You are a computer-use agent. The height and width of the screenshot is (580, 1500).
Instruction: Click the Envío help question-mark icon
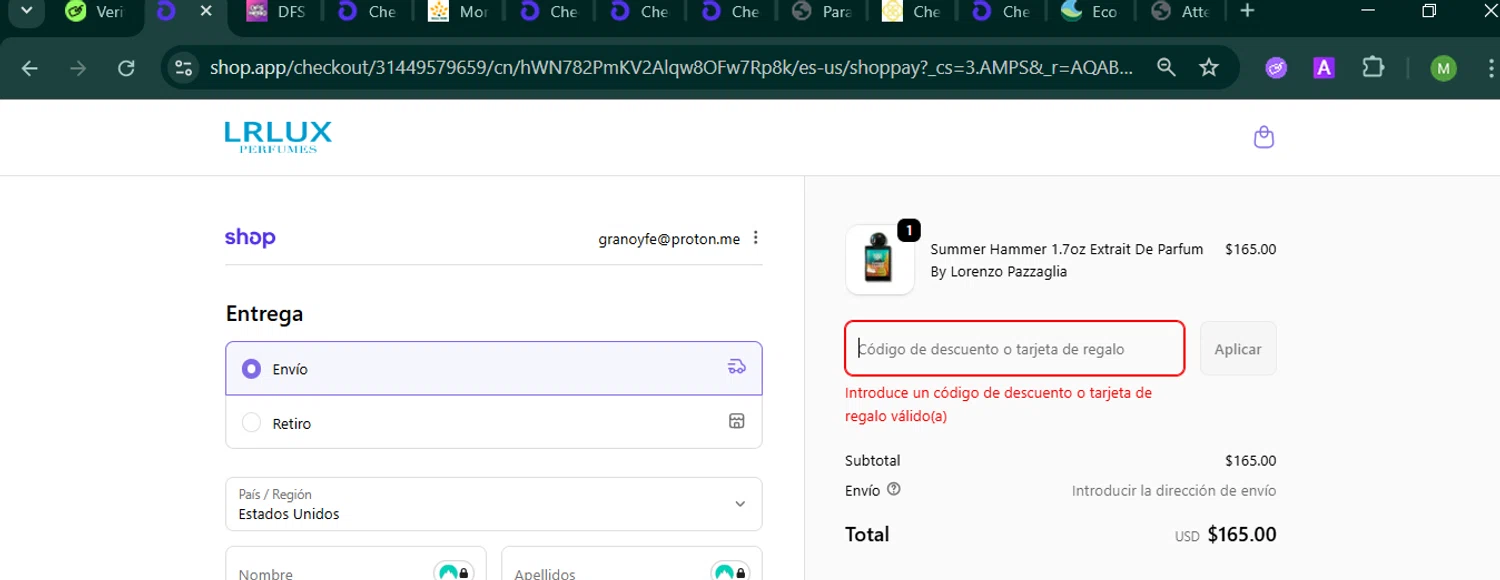coord(894,490)
